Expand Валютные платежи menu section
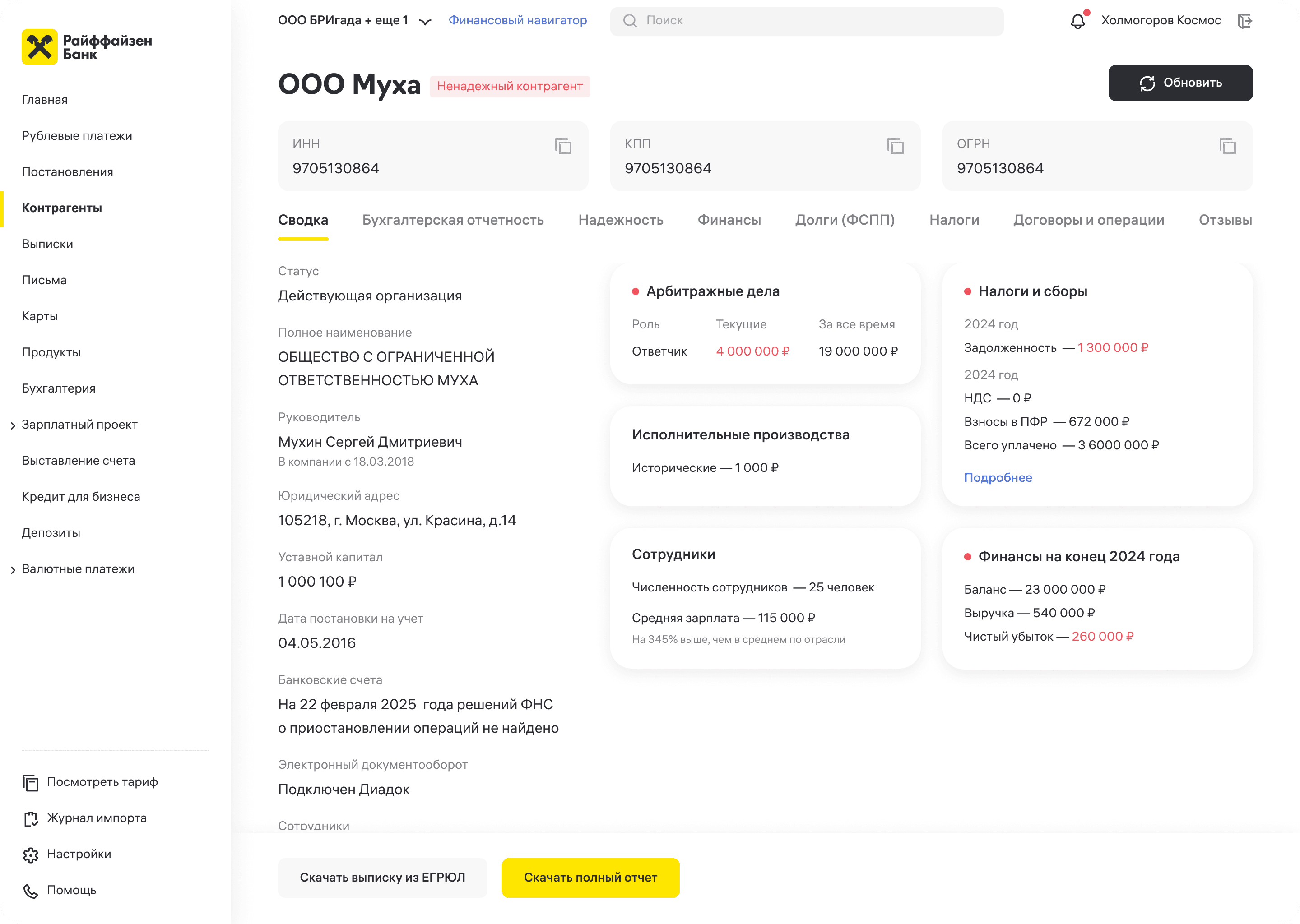Viewport: 1300px width, 924px height. click(13, 569)
